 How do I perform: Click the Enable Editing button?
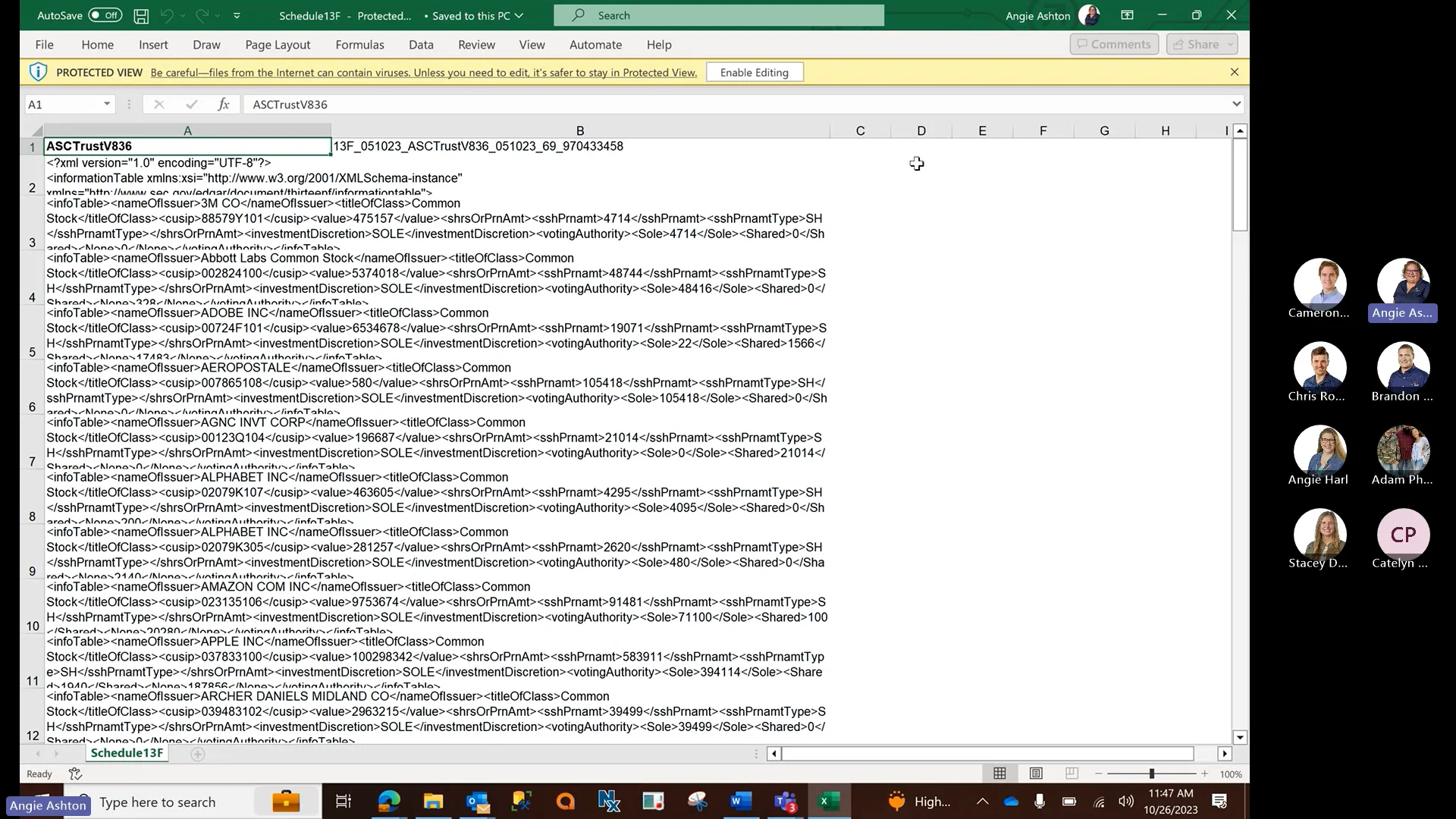(x=754, y=72)
